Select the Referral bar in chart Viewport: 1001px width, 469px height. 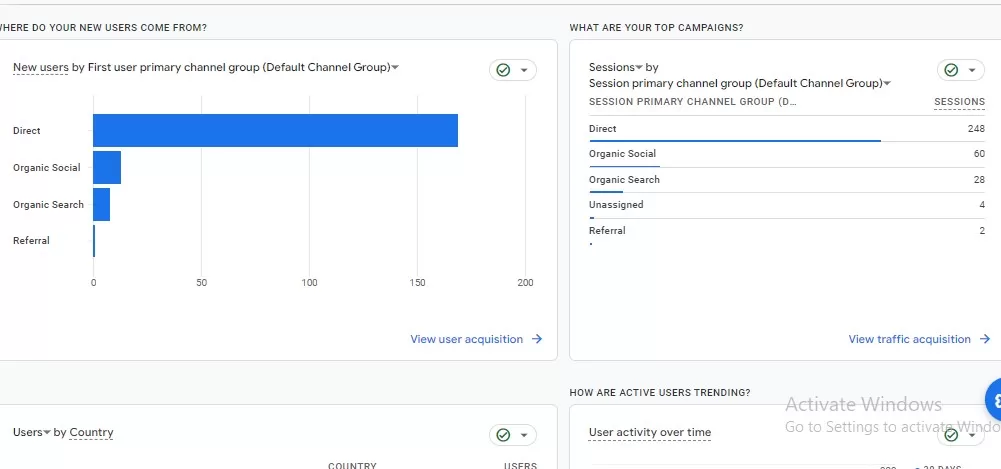(x=94, y=241)
